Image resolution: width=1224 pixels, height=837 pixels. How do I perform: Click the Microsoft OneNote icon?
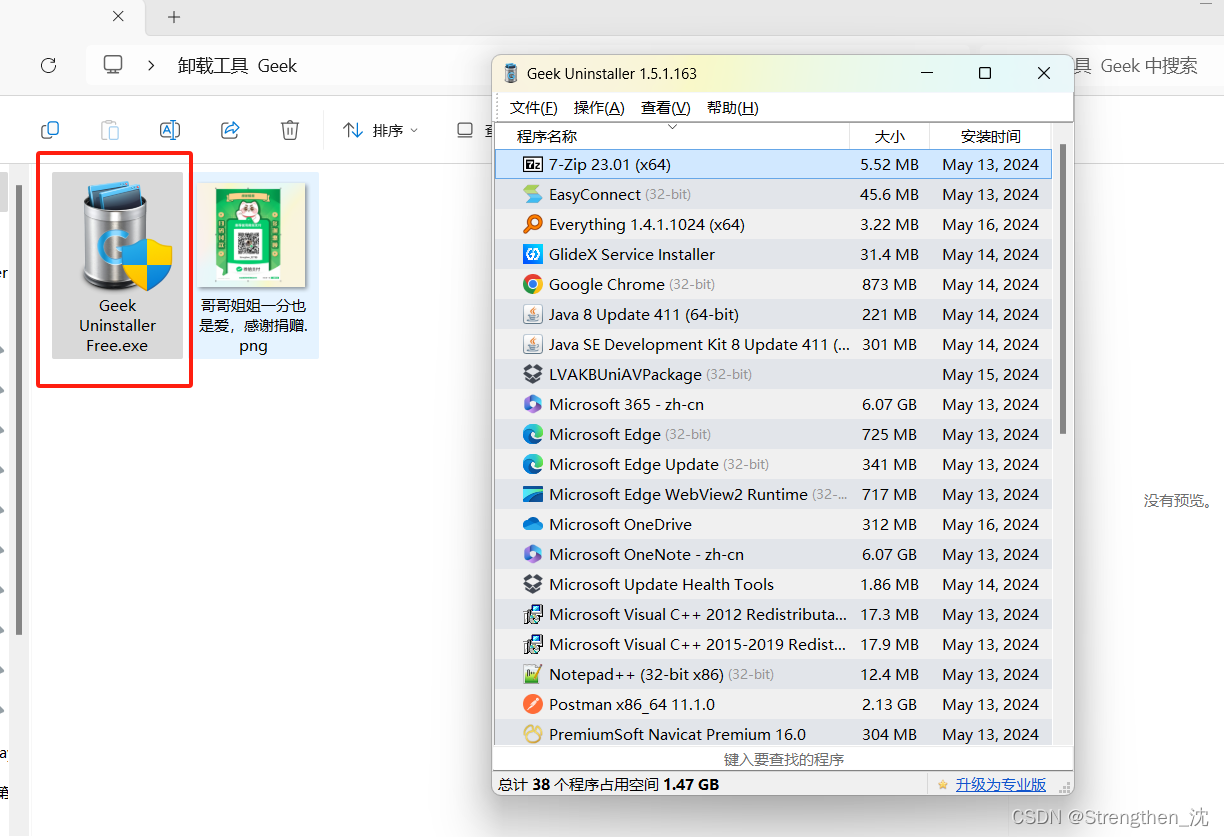pyautogui.click(x=533, y=554)
